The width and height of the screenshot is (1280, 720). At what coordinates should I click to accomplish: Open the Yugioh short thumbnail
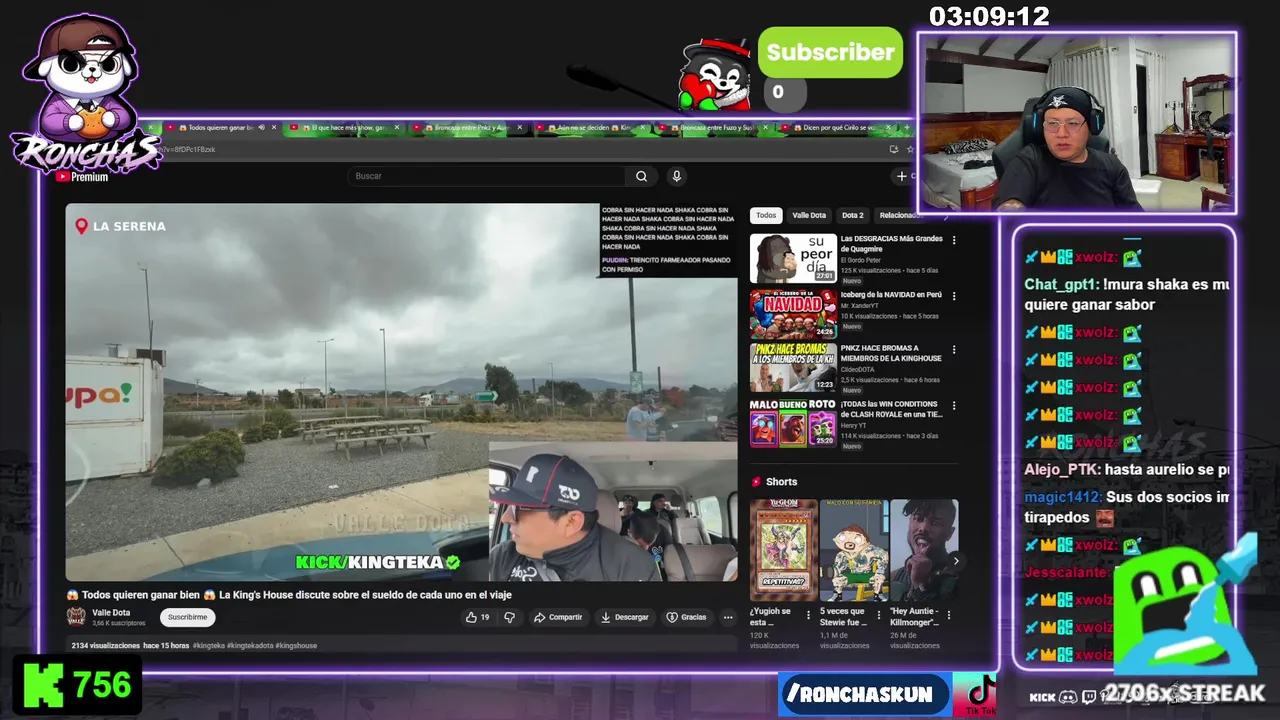[783, 550]
